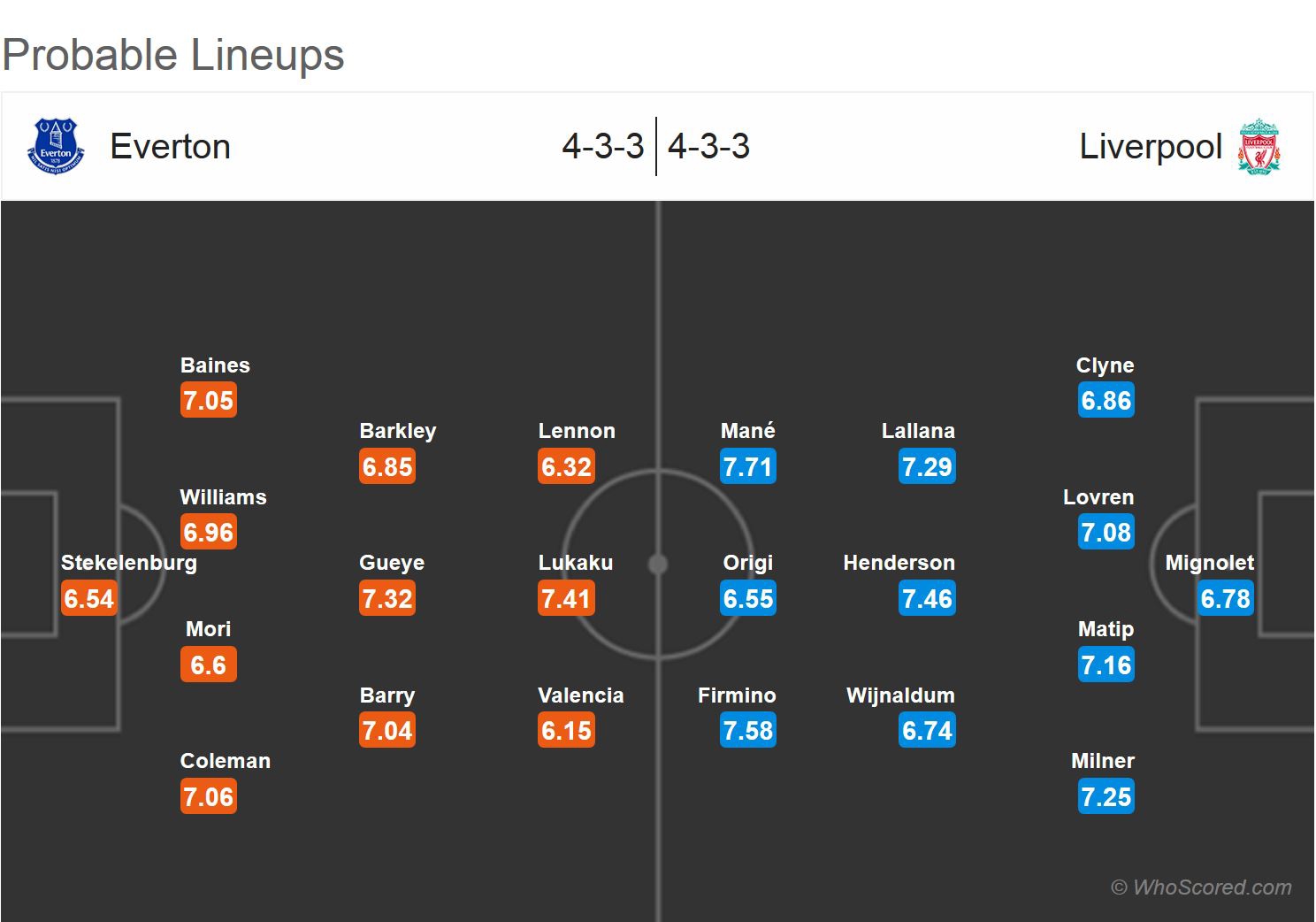Select Clyne's 6.86 rating badge
The height and width of the screenshot is (922, 1316).
point(1106,401)
